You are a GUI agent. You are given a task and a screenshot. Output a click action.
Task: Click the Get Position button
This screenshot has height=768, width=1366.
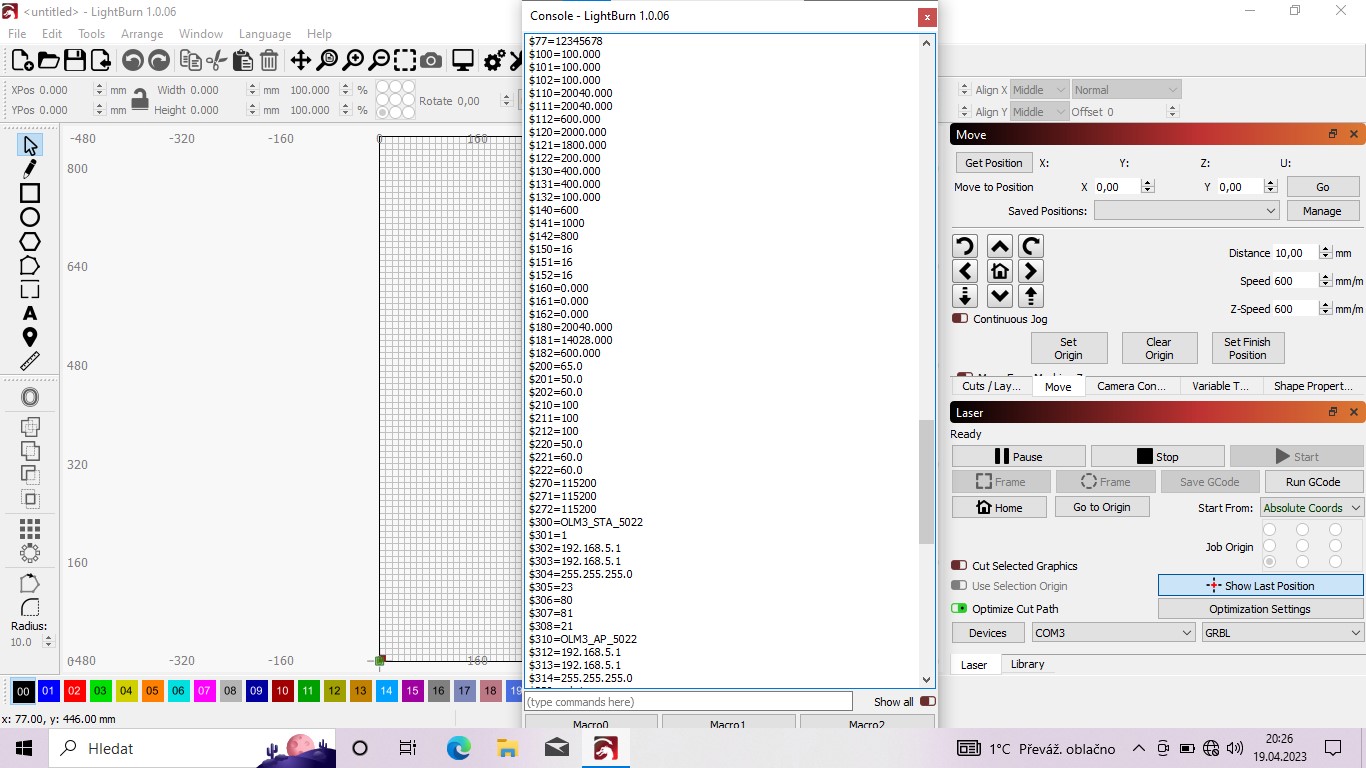click(x=993, y=163)
